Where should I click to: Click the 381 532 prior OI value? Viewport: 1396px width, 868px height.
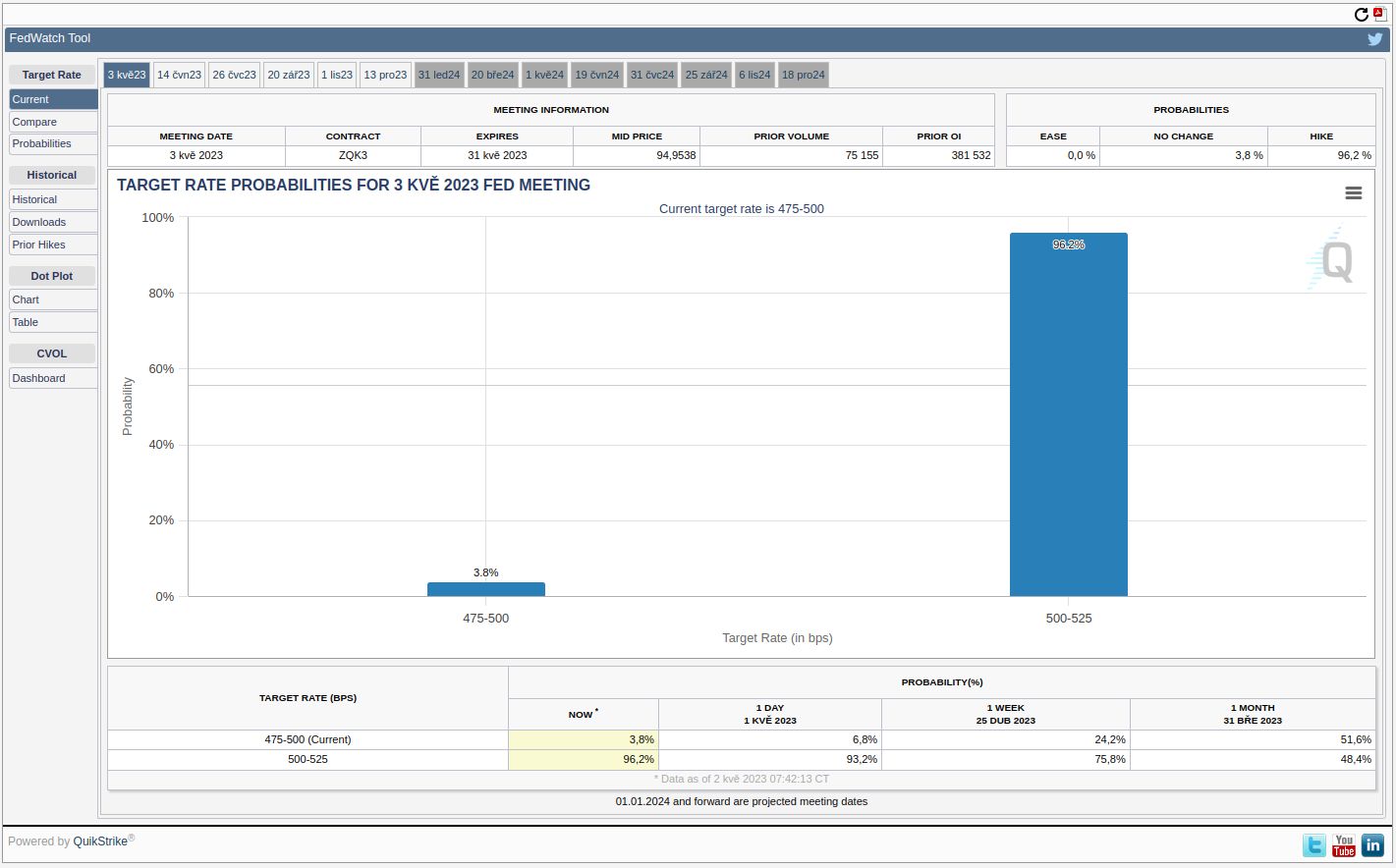coord(970,155)
